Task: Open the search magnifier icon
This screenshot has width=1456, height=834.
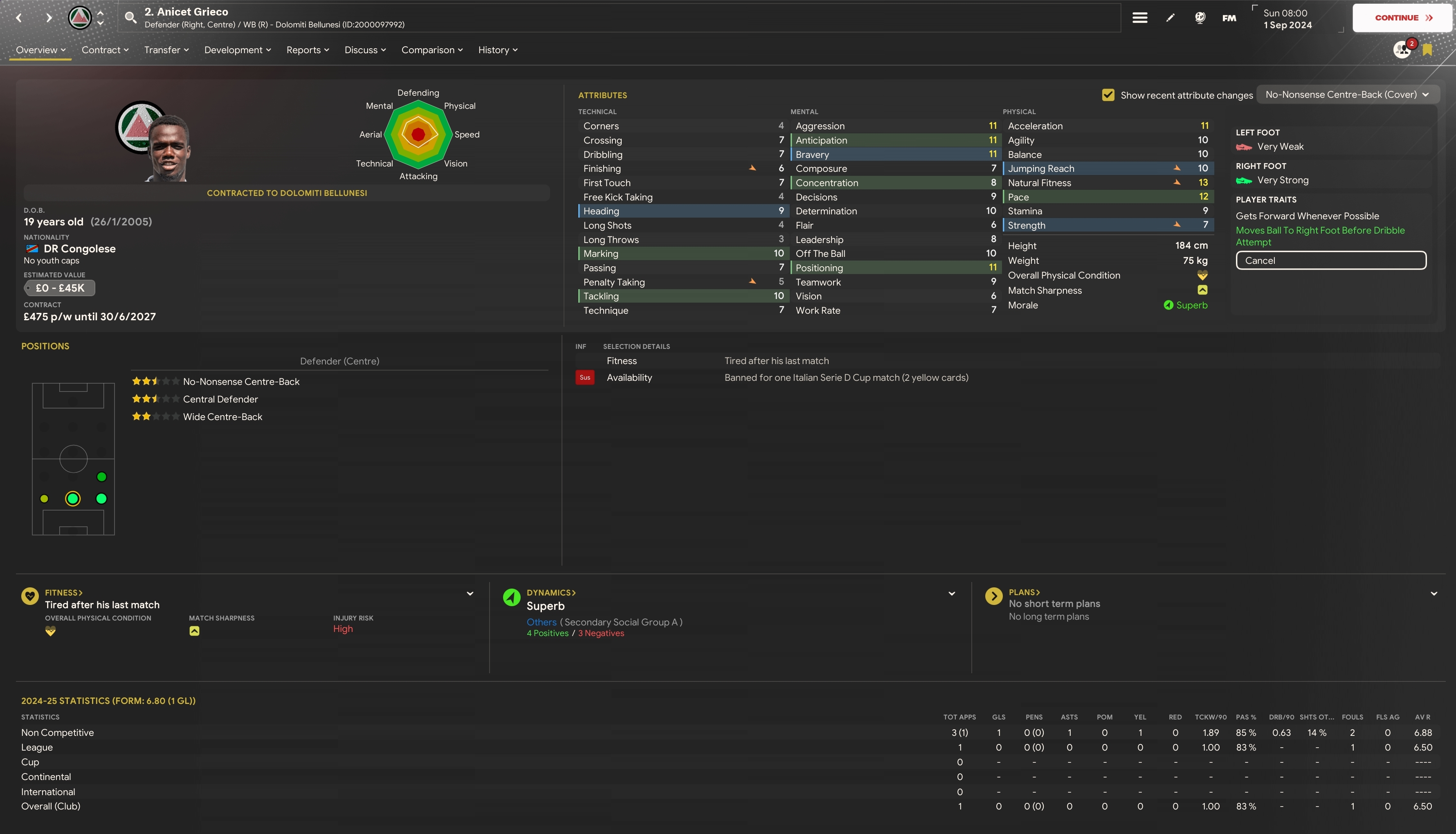Action: [x=130, y=18]
